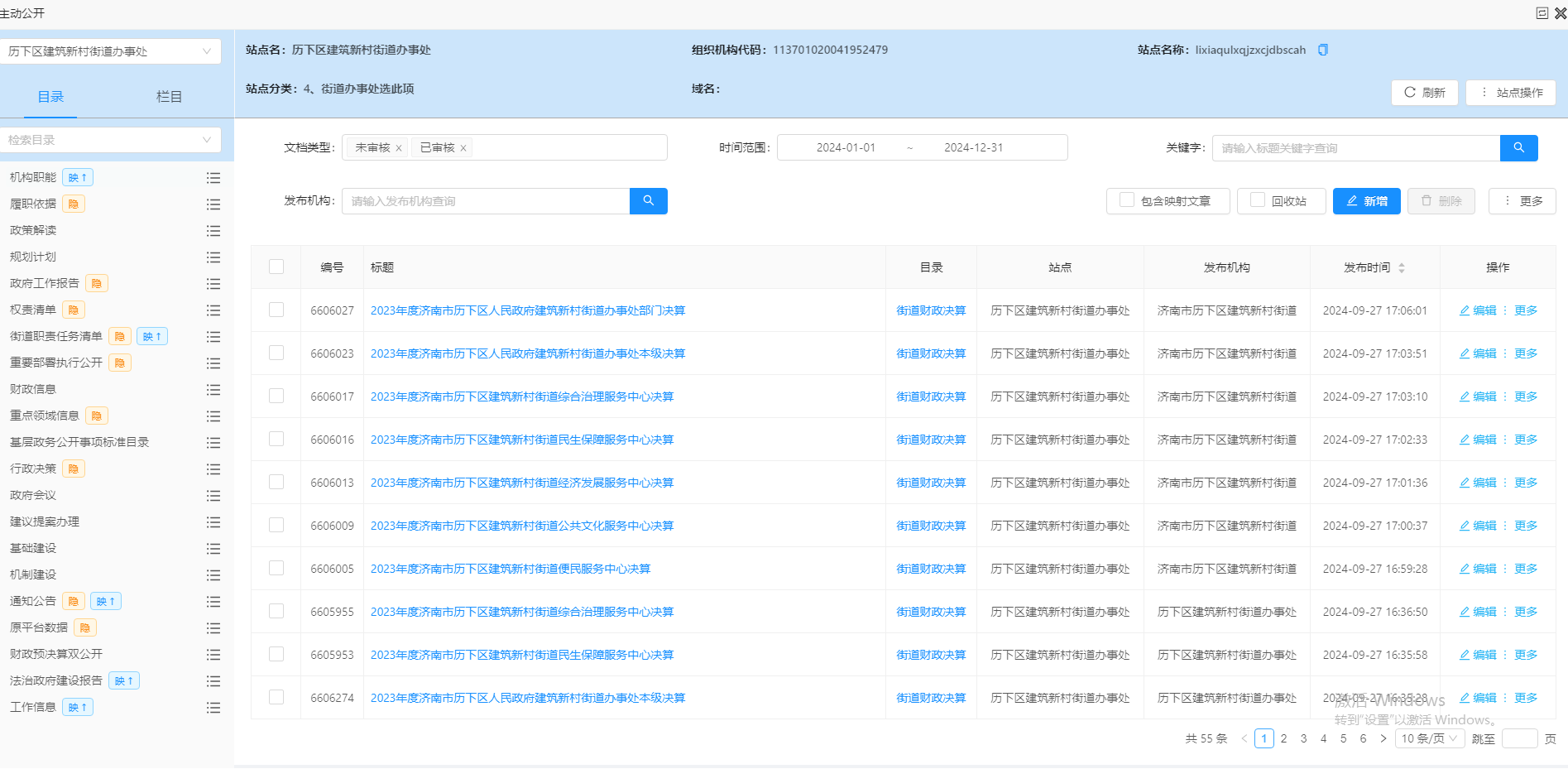Expand the 检索目录 dropdown
This screenshot has height=769, width=1568.
(x=111, y=140)
